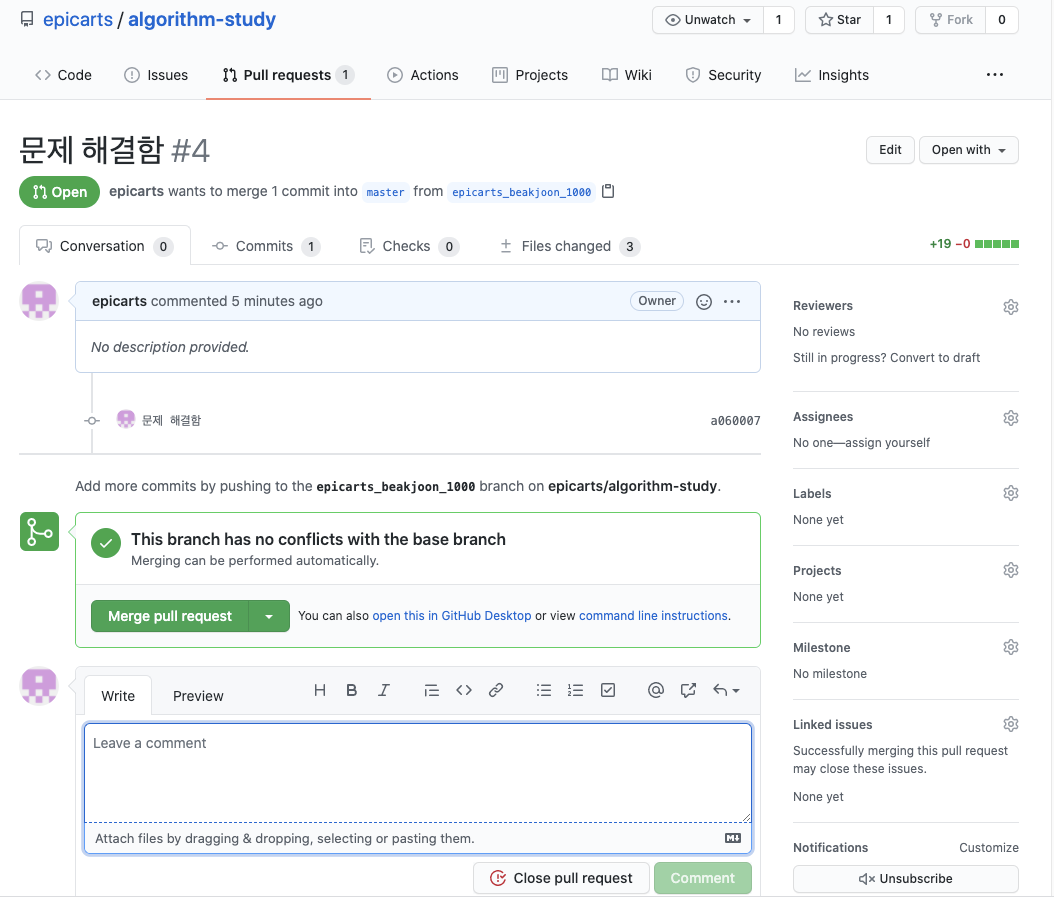Expand merge method dropdown arrow
The width and height of the screenshot is (1054, 898).
click(269, 616)
